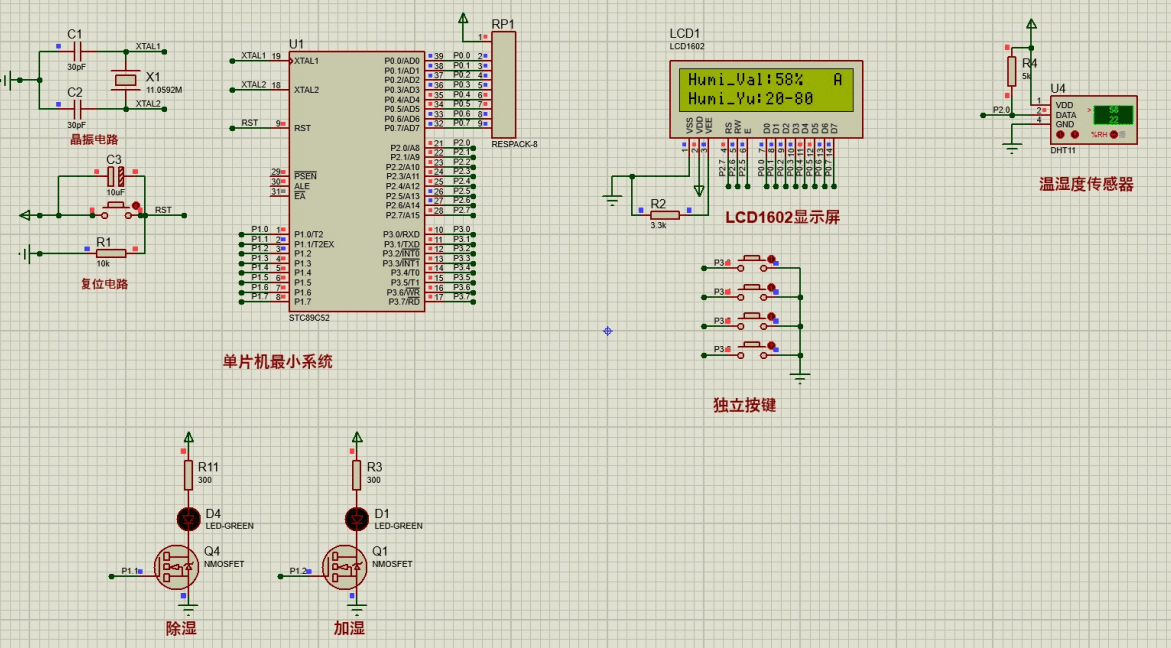Click the STC89C52 microcontroller chip body
Image resolution: width=1171 pixels, height=648 pixels.
click(x=357, y=180)
